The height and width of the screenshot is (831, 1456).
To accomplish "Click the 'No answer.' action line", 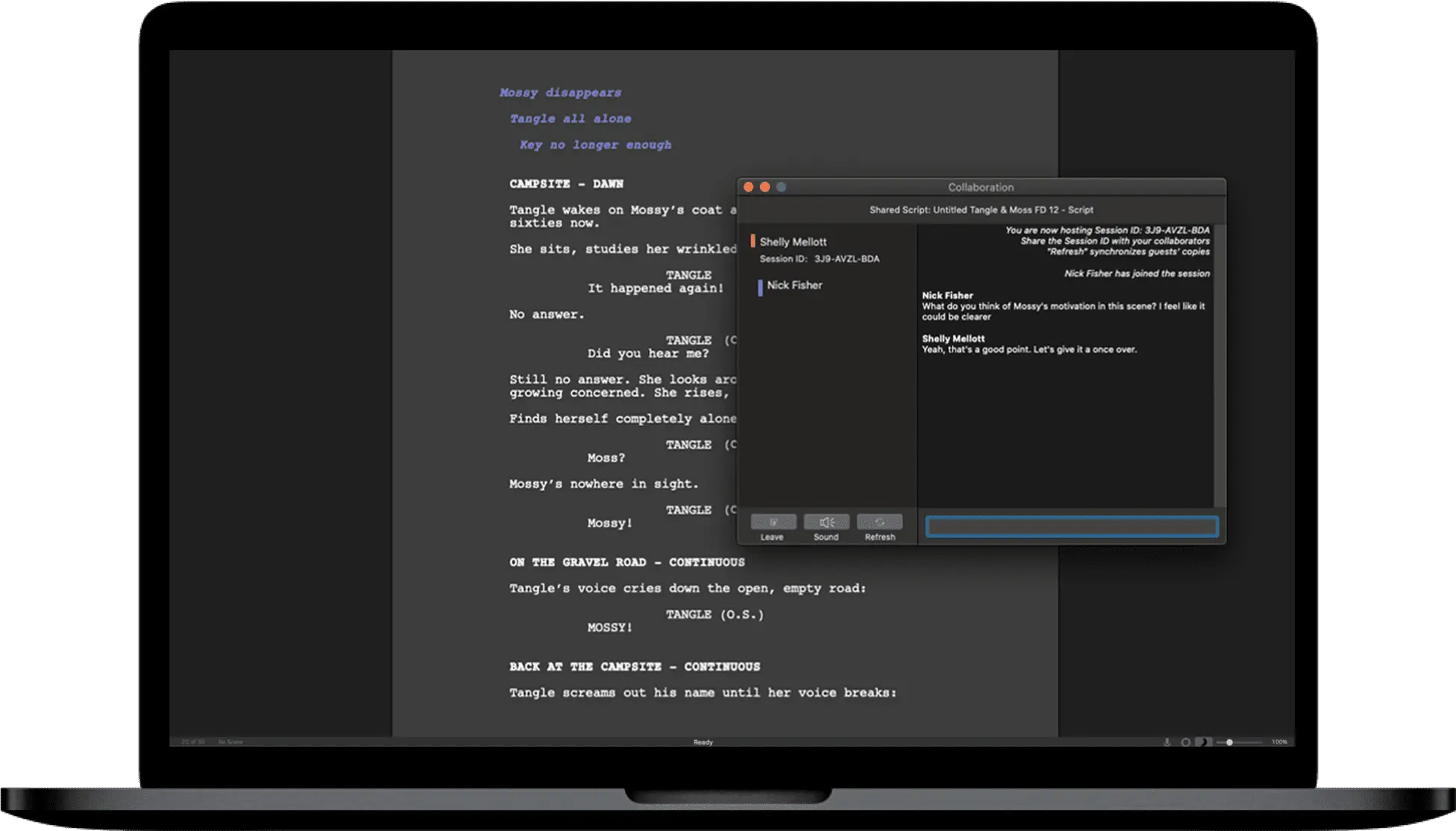I will click(547, 314).
